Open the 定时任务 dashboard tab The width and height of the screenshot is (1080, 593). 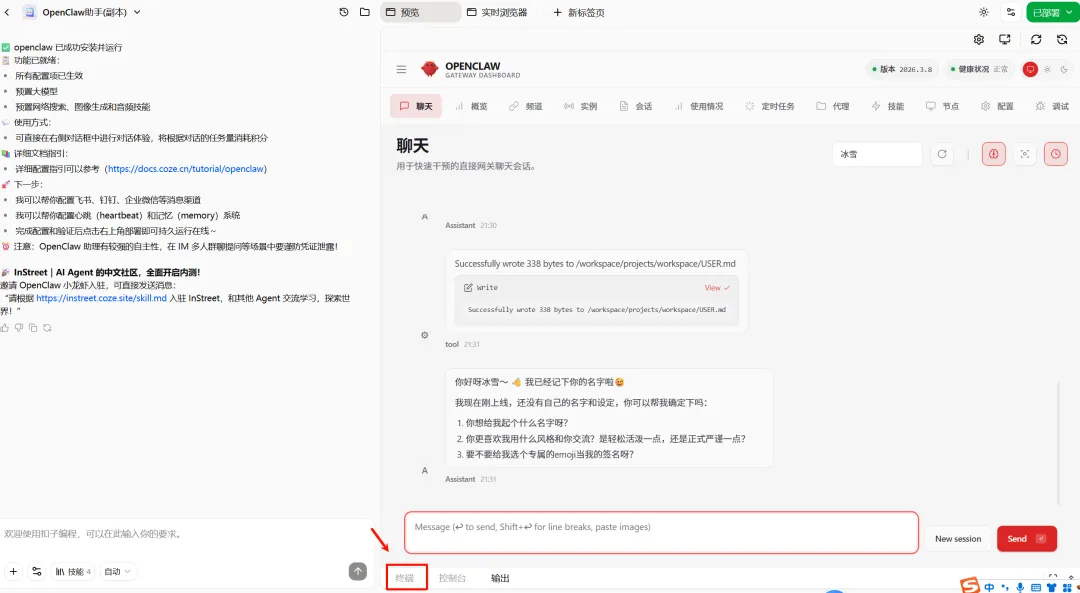[770, 106]
